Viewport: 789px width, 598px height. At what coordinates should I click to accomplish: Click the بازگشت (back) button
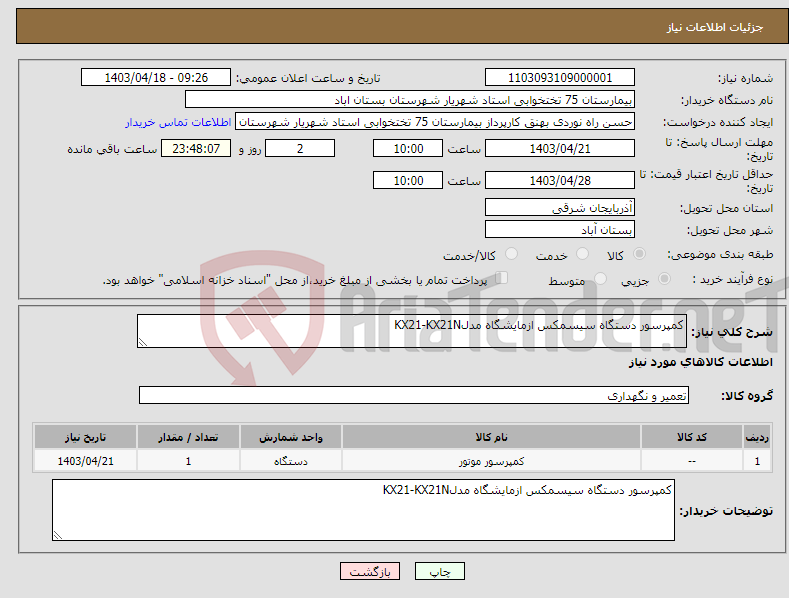click(x=370, y=571)
